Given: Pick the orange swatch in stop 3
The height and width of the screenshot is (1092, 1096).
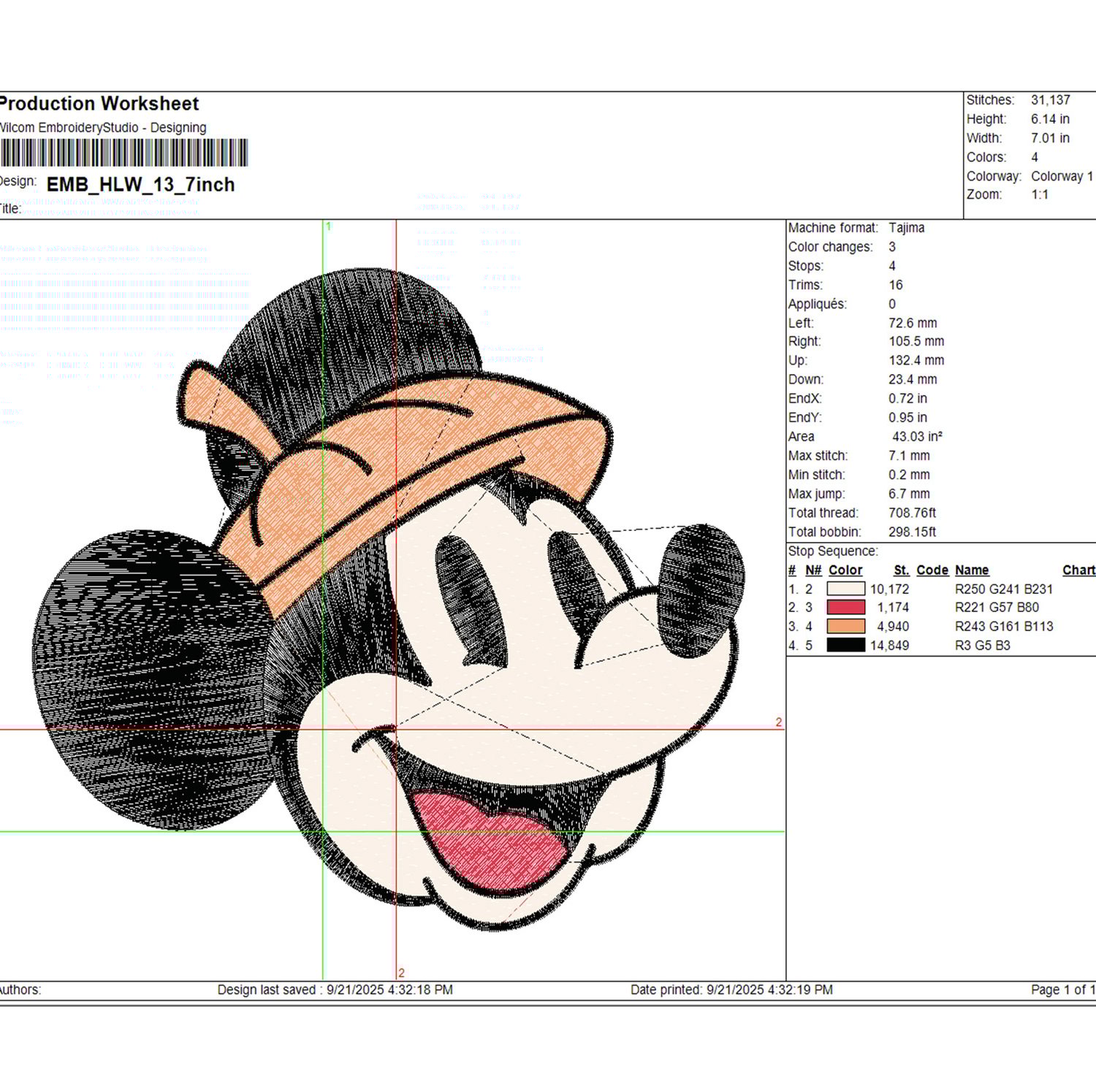Looking at the screenshot, I should pyautogui.click(x=845, y=626).
